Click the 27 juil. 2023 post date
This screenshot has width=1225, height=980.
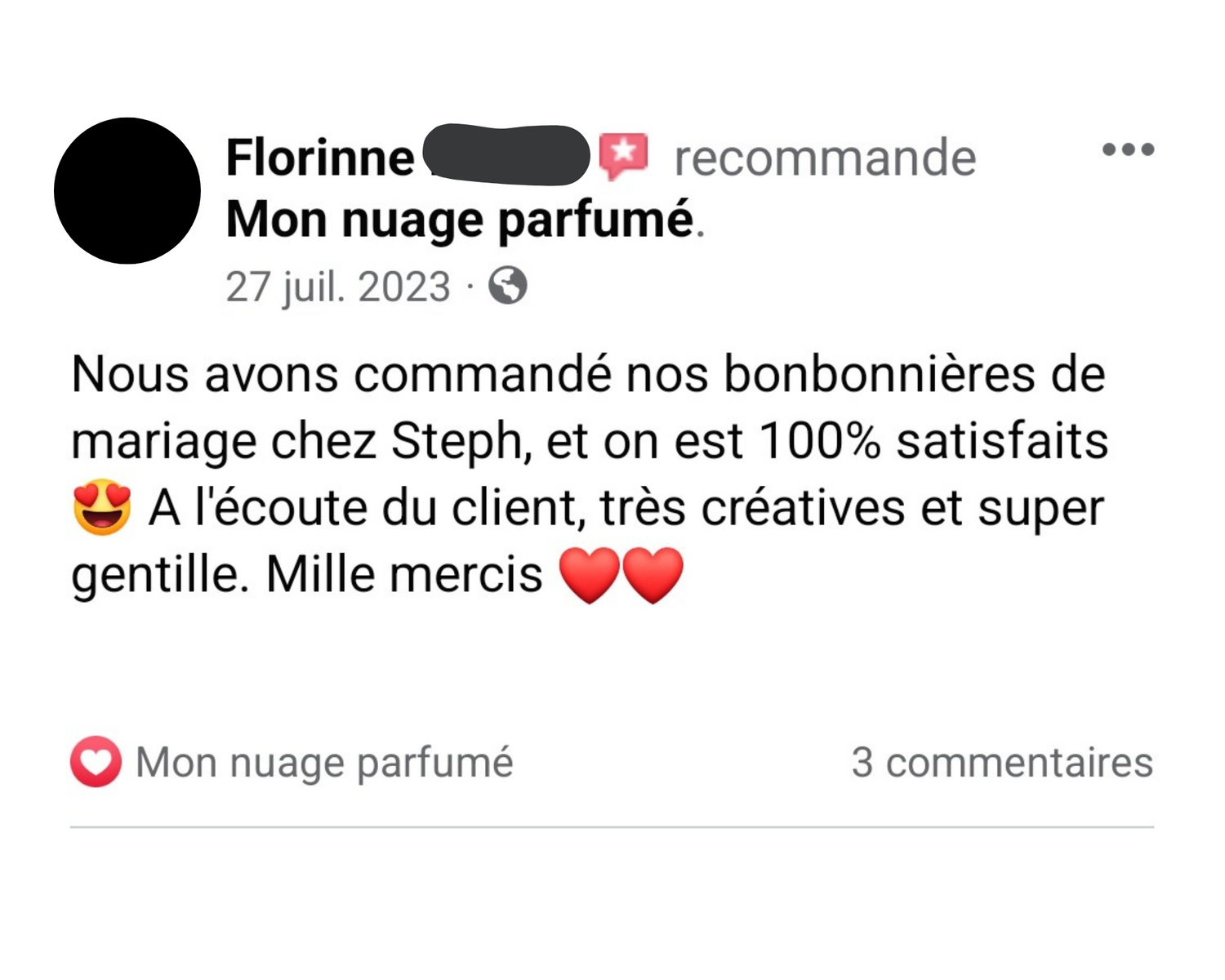[x=338, y=287]
